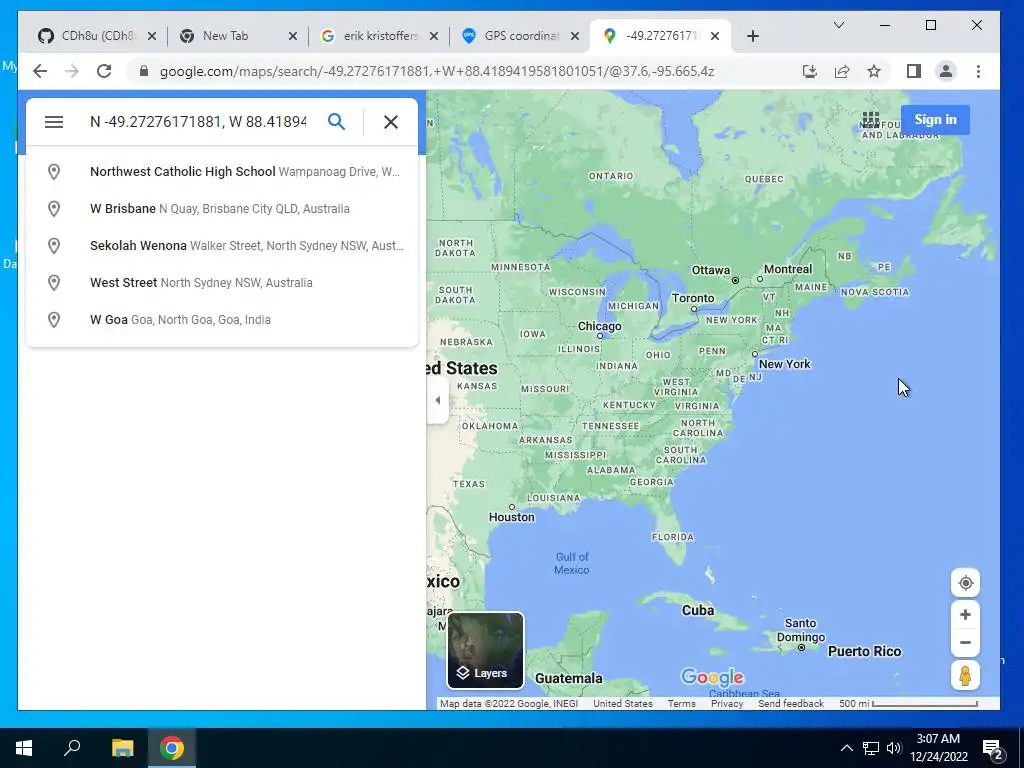Close the GPS coordinates tab
1024x768 pixels.
575,36
